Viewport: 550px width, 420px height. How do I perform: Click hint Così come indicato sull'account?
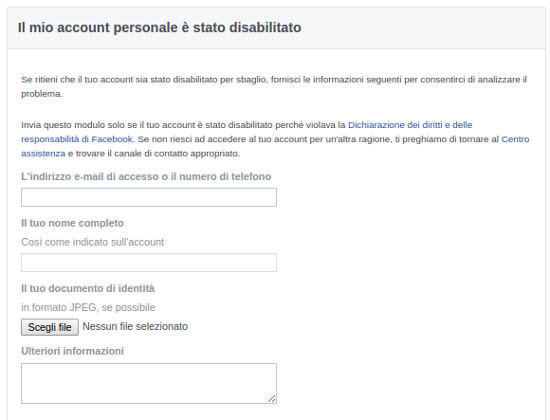(92, 242)
